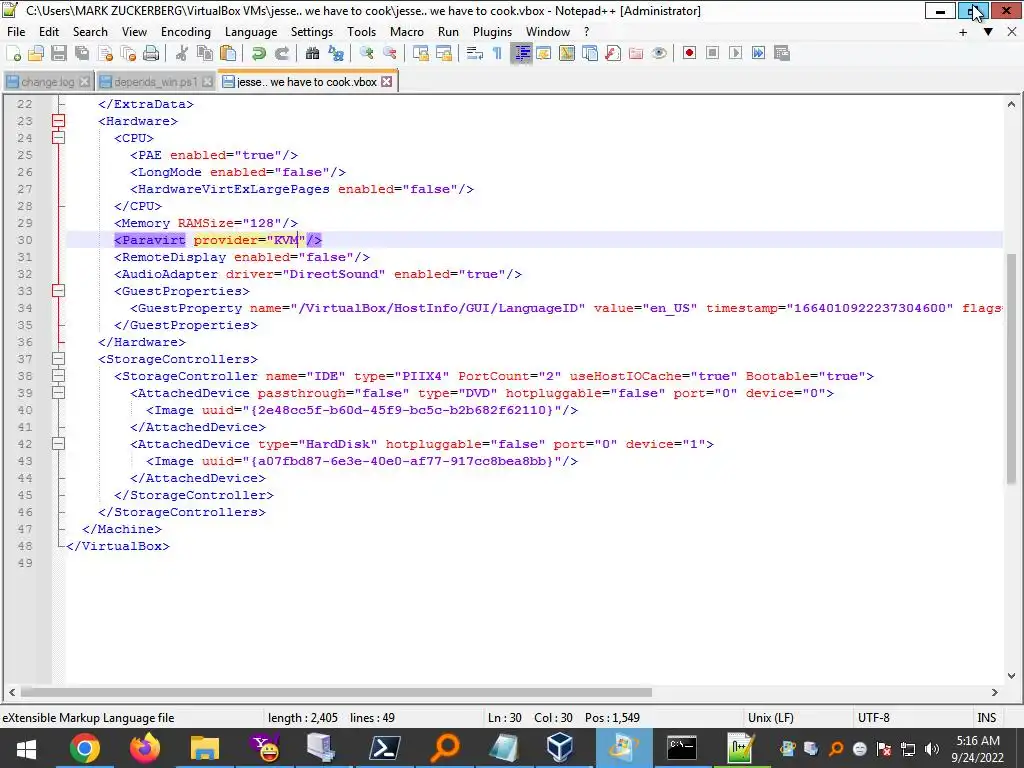This screenshot has height=768, width=1024.
Task: Toggle the indent guide button
Action: coord(521,54)
